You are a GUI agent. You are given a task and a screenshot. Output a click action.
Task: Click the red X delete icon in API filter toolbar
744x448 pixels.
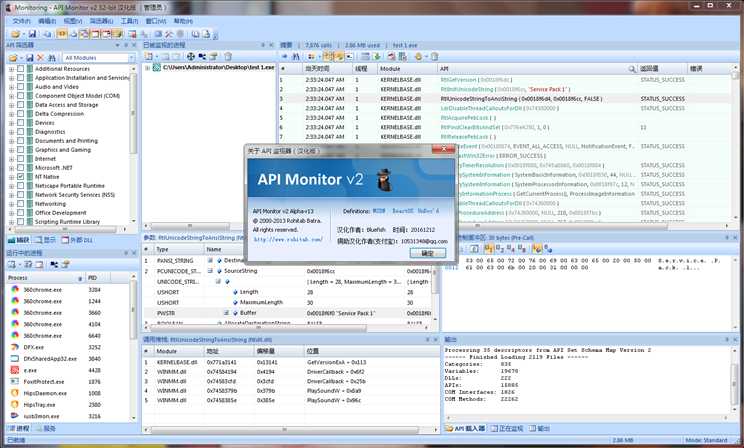coord(41,57)
